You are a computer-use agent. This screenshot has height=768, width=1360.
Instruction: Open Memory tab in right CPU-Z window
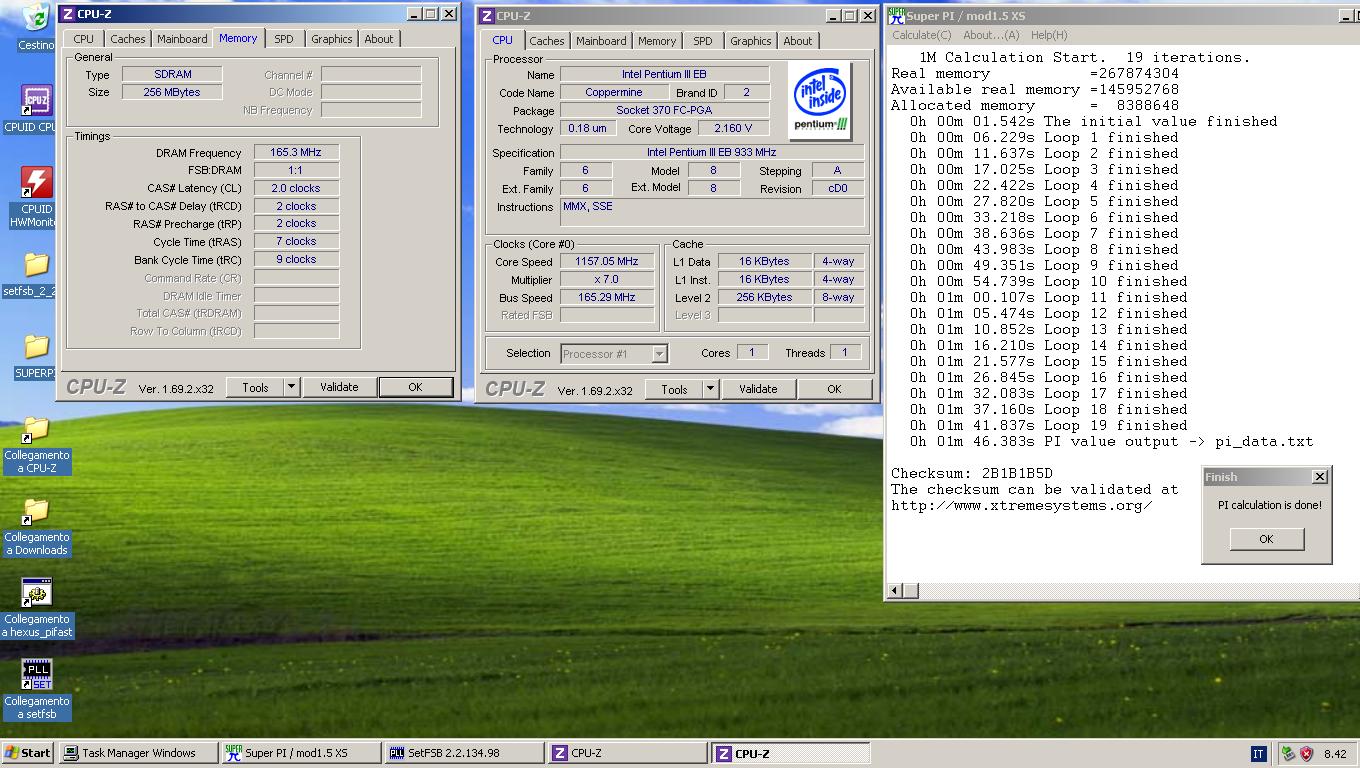point(657,41)
